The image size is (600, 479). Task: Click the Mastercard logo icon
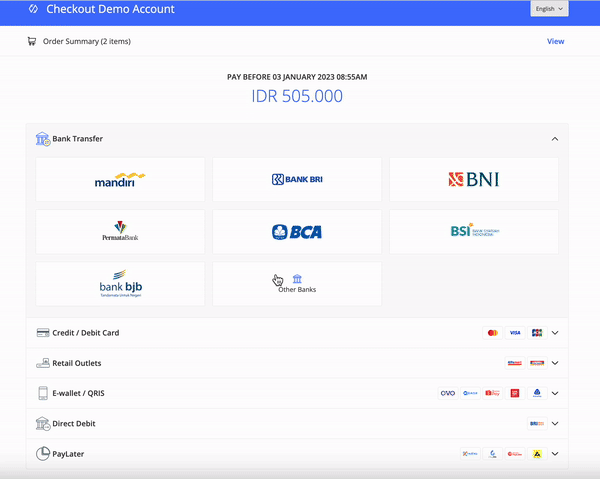click(x=492, y=333)
